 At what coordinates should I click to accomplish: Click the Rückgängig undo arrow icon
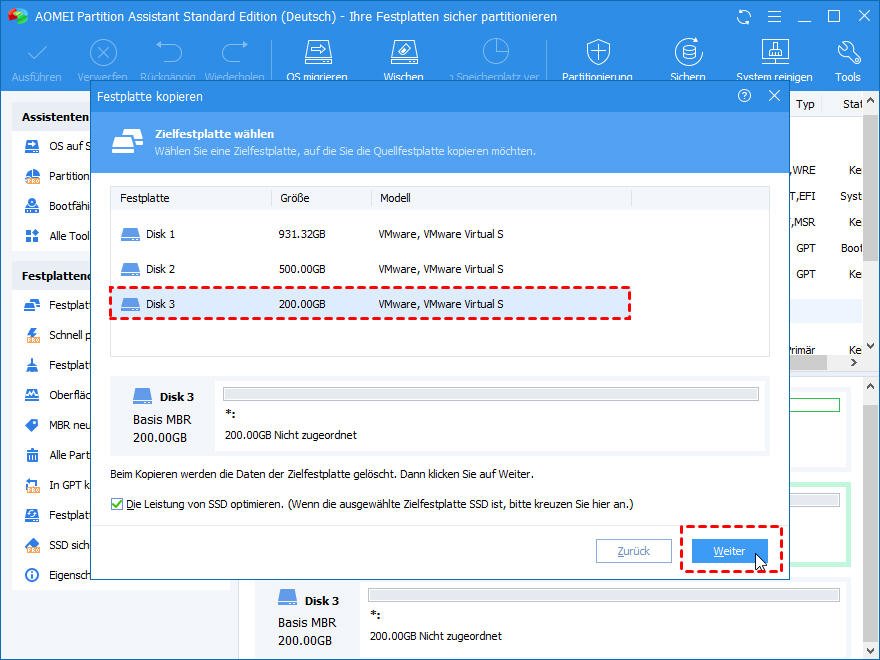point(168,53)
